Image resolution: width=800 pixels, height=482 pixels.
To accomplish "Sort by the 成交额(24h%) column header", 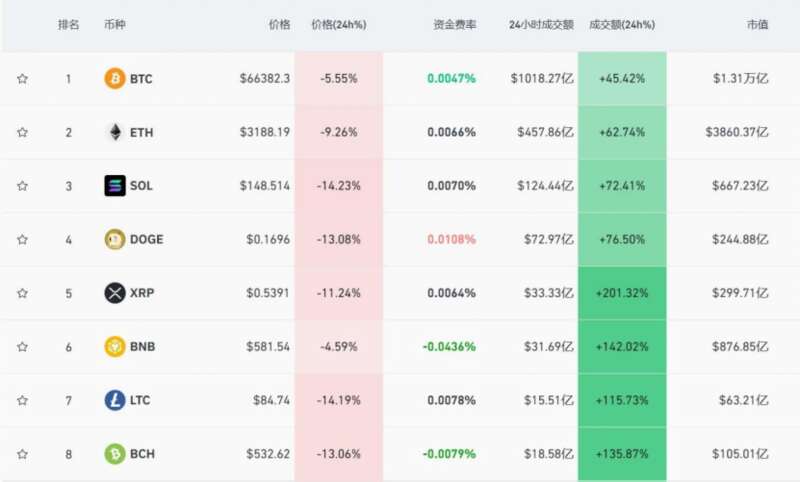I will (x=621, y=24).
